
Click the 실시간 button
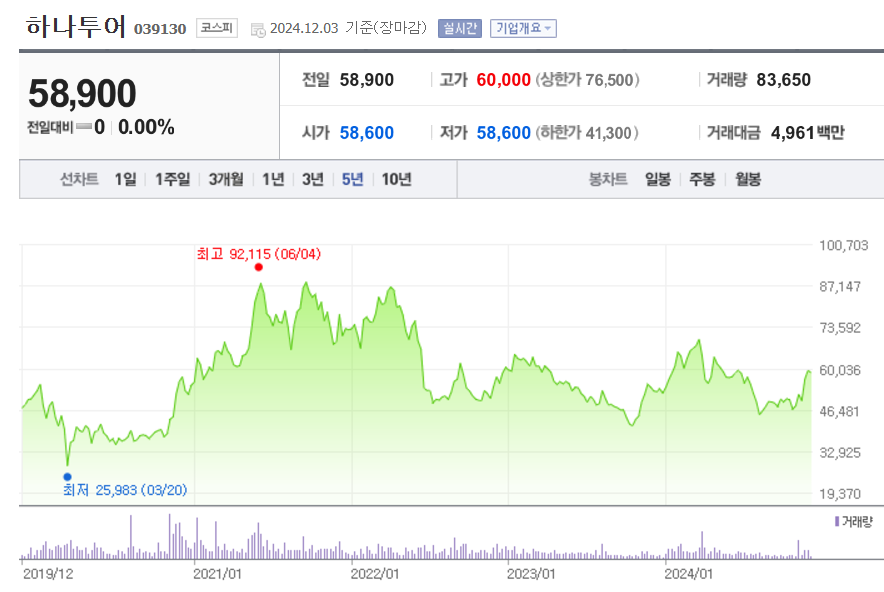pos(460,28)
